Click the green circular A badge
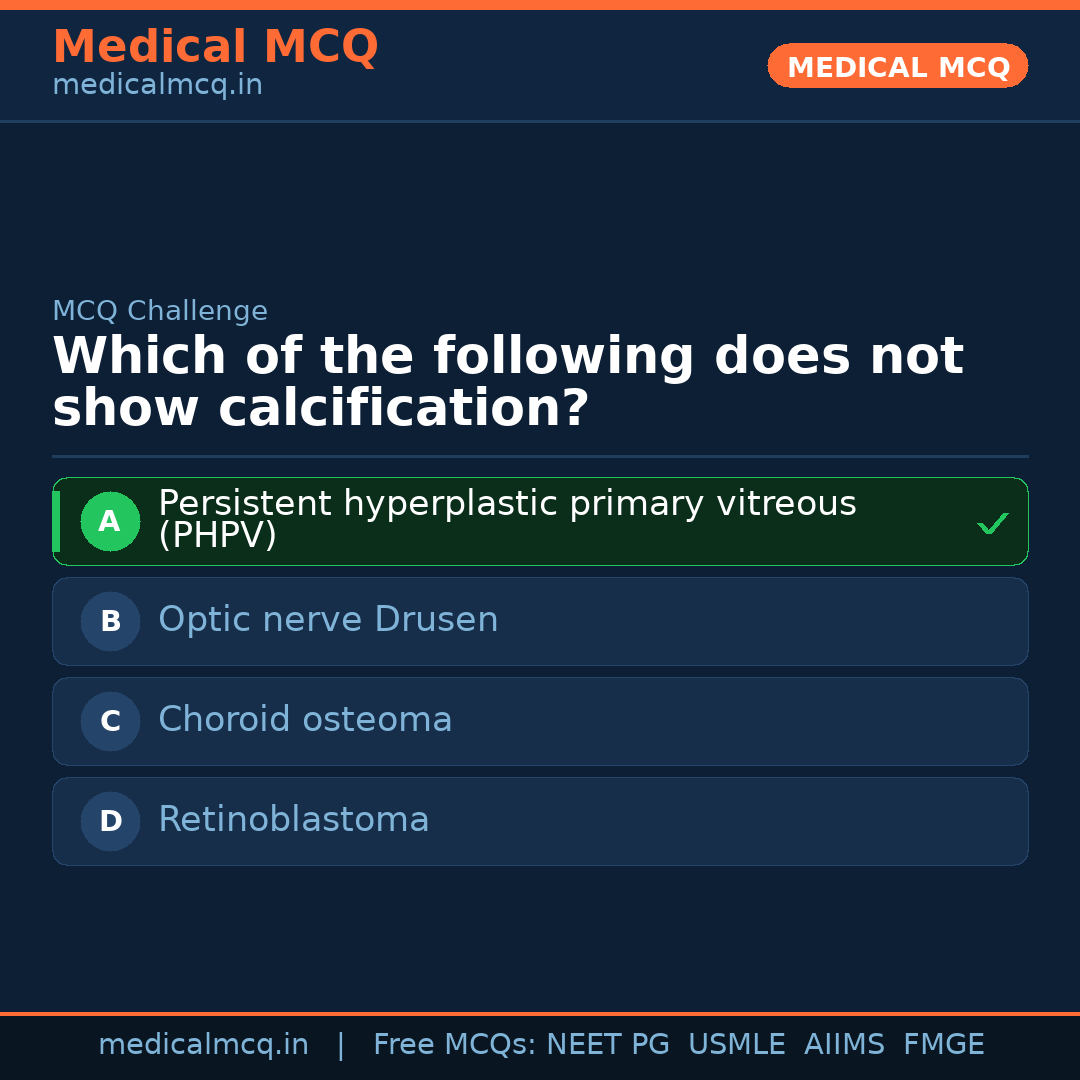Image resolution: width=1080 pixels, height=1080 pixels. coord(110,521)
